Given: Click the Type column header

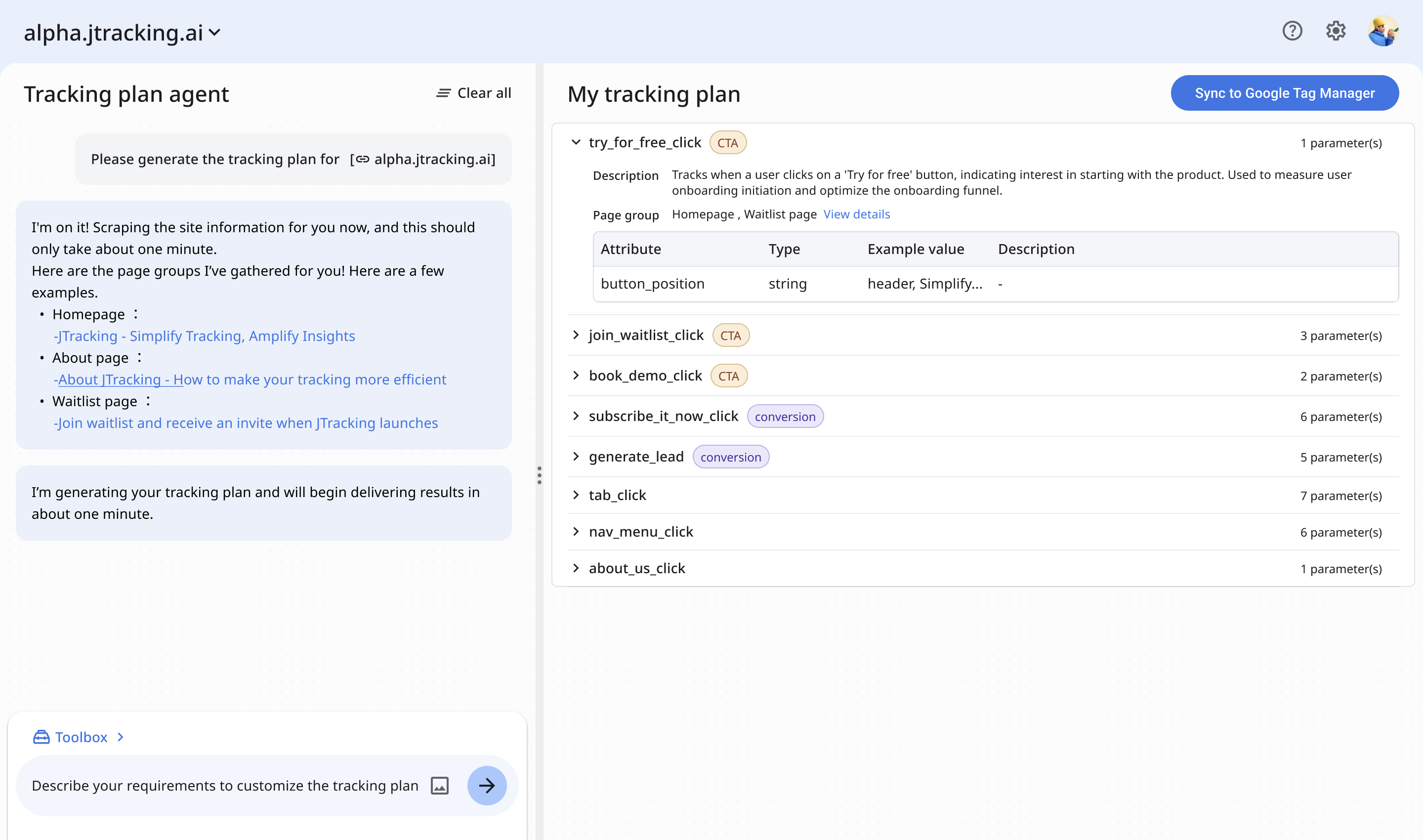Looking at the screenshot, I should [x=784, y=249].
